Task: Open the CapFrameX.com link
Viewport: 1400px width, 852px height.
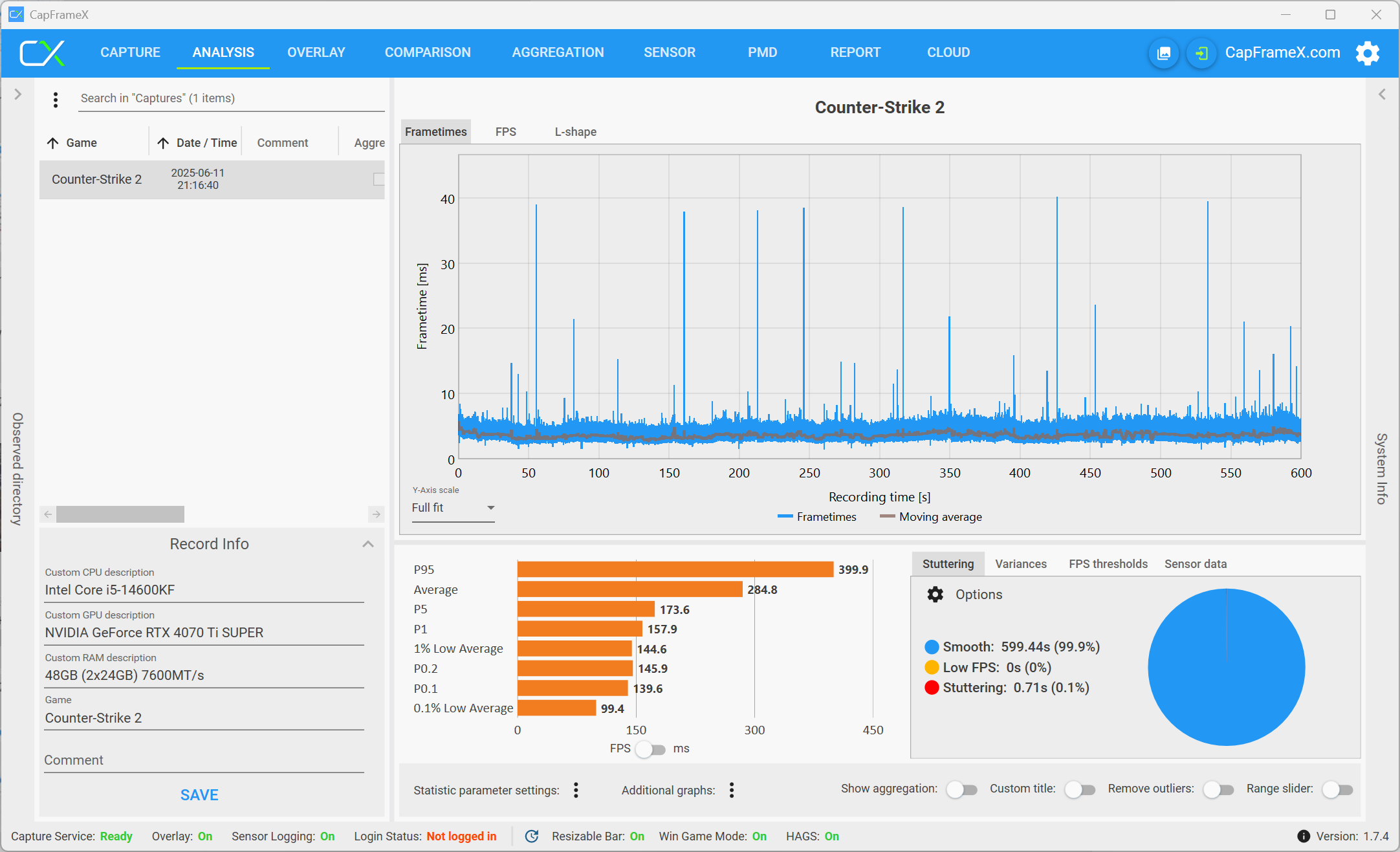Action: 1283,53
